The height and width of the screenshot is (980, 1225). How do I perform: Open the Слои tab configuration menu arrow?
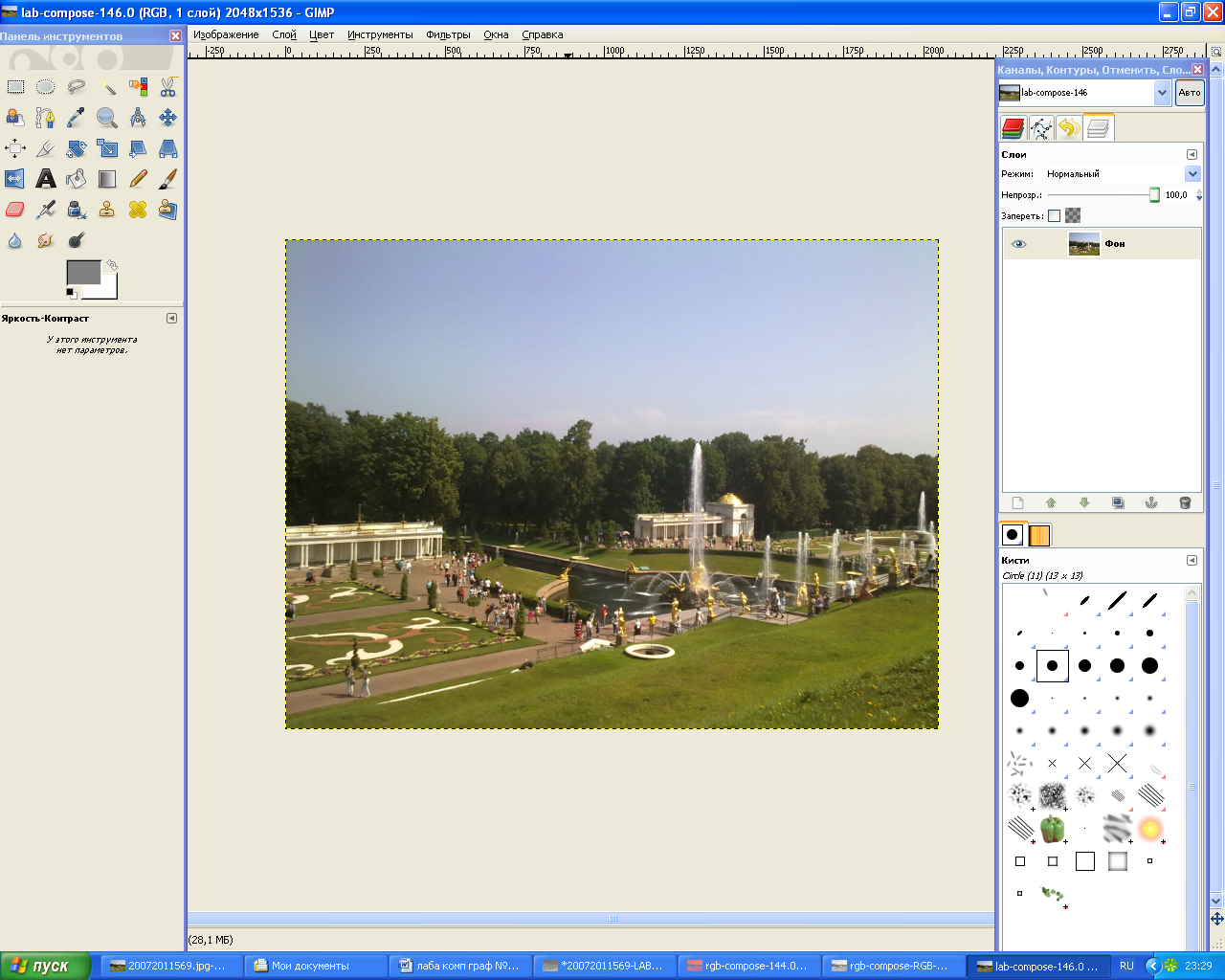1192,154
